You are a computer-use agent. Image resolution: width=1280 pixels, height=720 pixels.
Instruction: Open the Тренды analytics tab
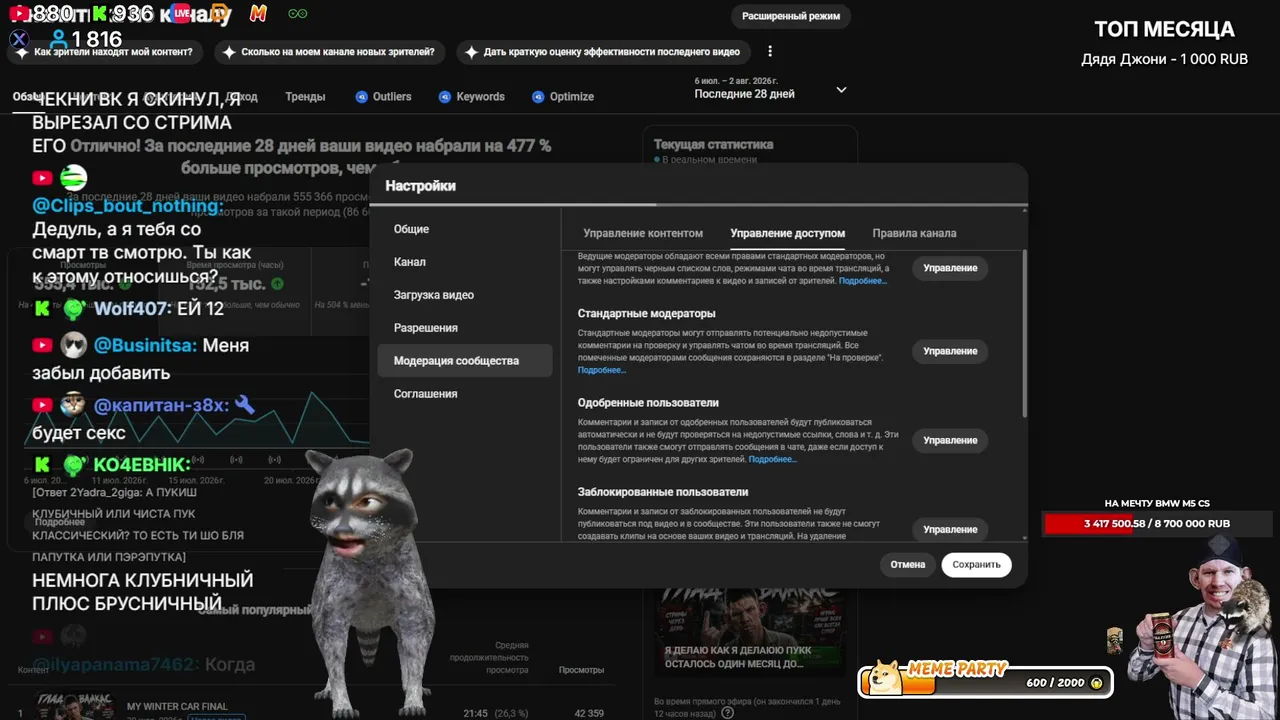click(x=305, y=97)
